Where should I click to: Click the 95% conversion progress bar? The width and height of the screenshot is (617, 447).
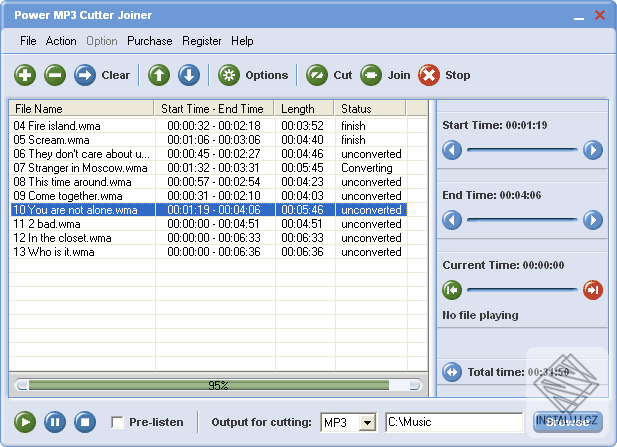(x=218, y=385)
